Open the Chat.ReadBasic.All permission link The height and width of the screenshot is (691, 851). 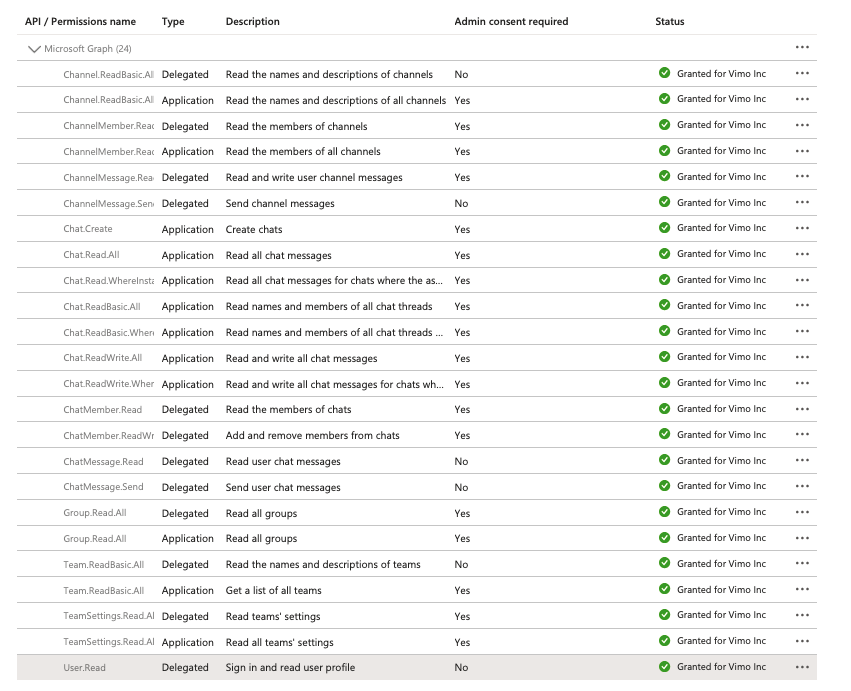(102, 307)
